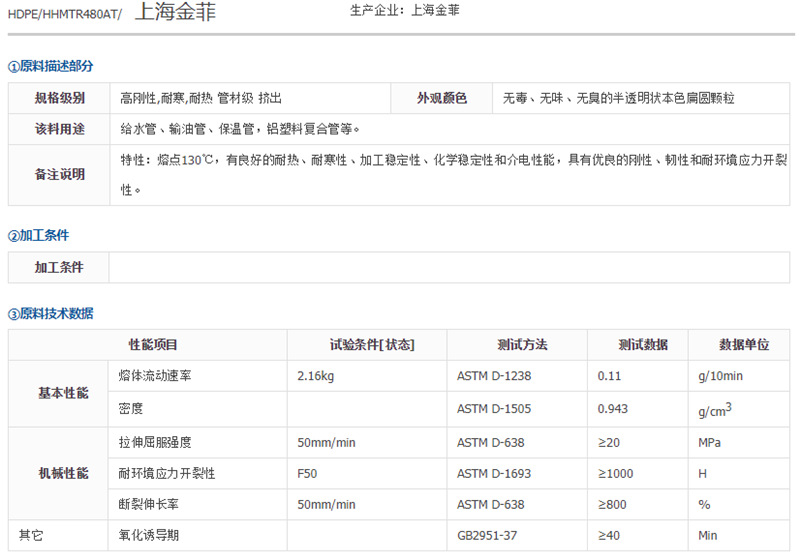Click the 备注说明 row label
The image size is (800, 560).
pyautogui.click(x=59, y=175)
